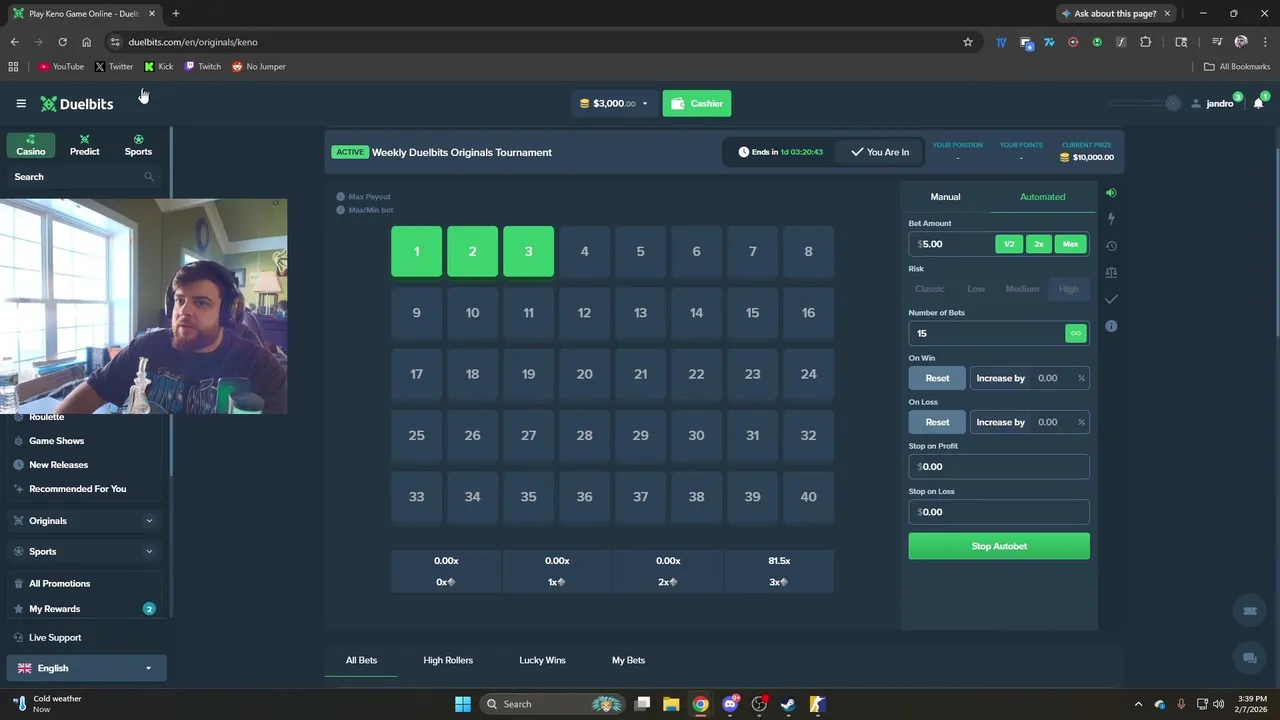Click the search magnifier in sidebar Search
Viewport: 1280px width, 720px height.
(x=149, y=177)
